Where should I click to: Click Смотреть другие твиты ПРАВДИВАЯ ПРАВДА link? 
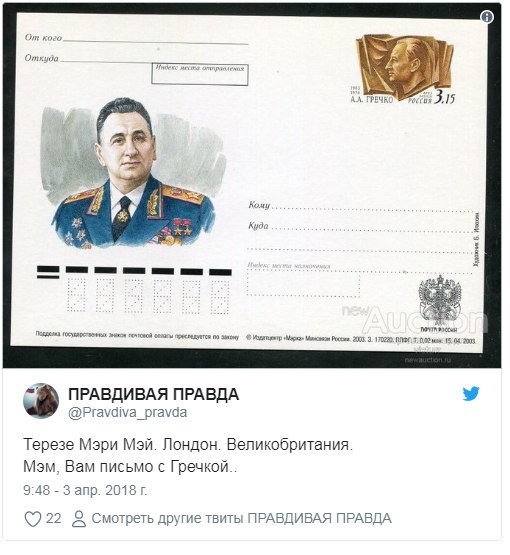pyautogui.click(x=241, y=519)
